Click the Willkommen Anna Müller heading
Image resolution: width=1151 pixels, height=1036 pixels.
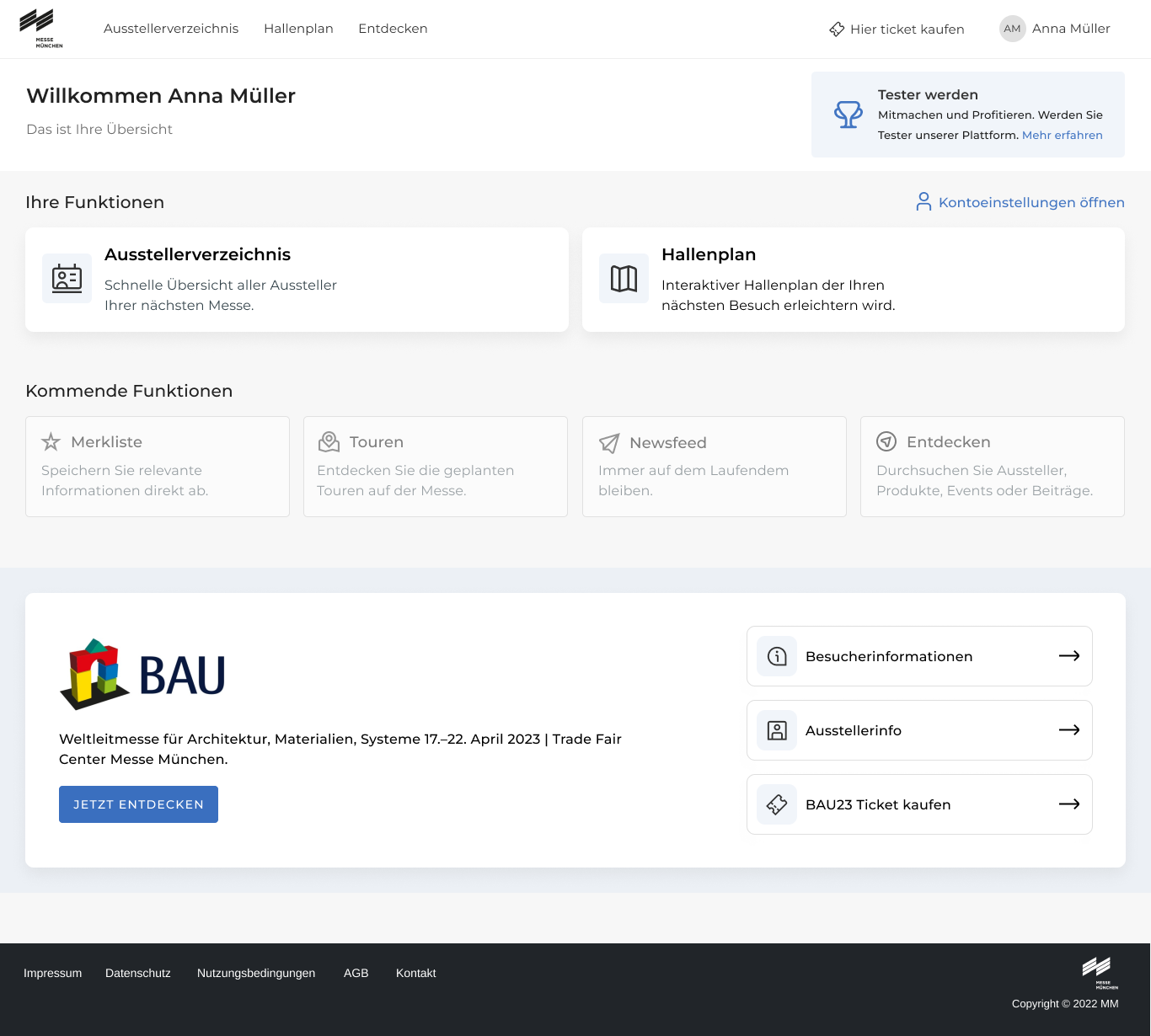click(x=161, y=96)
